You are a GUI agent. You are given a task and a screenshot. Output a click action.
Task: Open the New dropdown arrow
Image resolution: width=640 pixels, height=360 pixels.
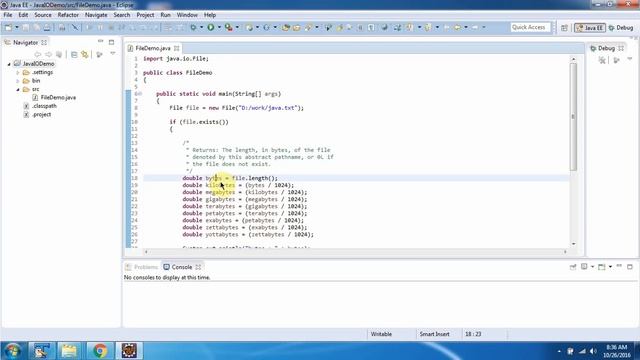click(x=17, y=27)
